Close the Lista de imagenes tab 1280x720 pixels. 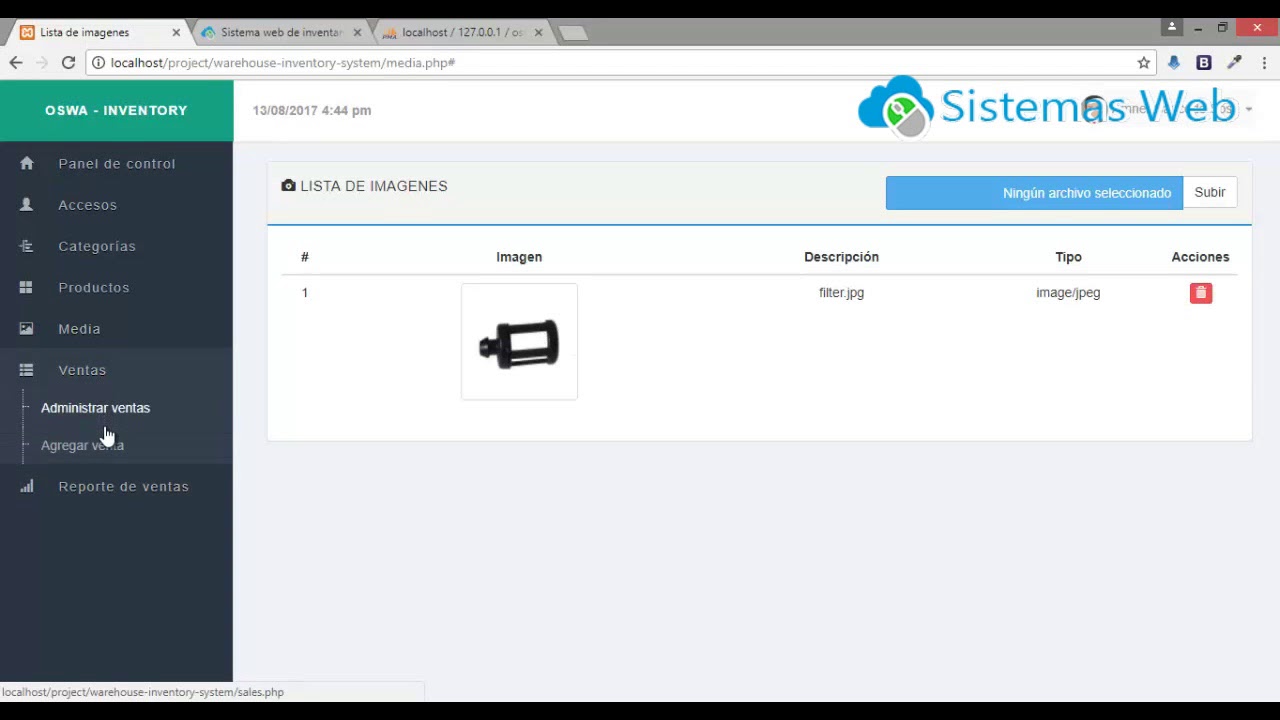176,32
